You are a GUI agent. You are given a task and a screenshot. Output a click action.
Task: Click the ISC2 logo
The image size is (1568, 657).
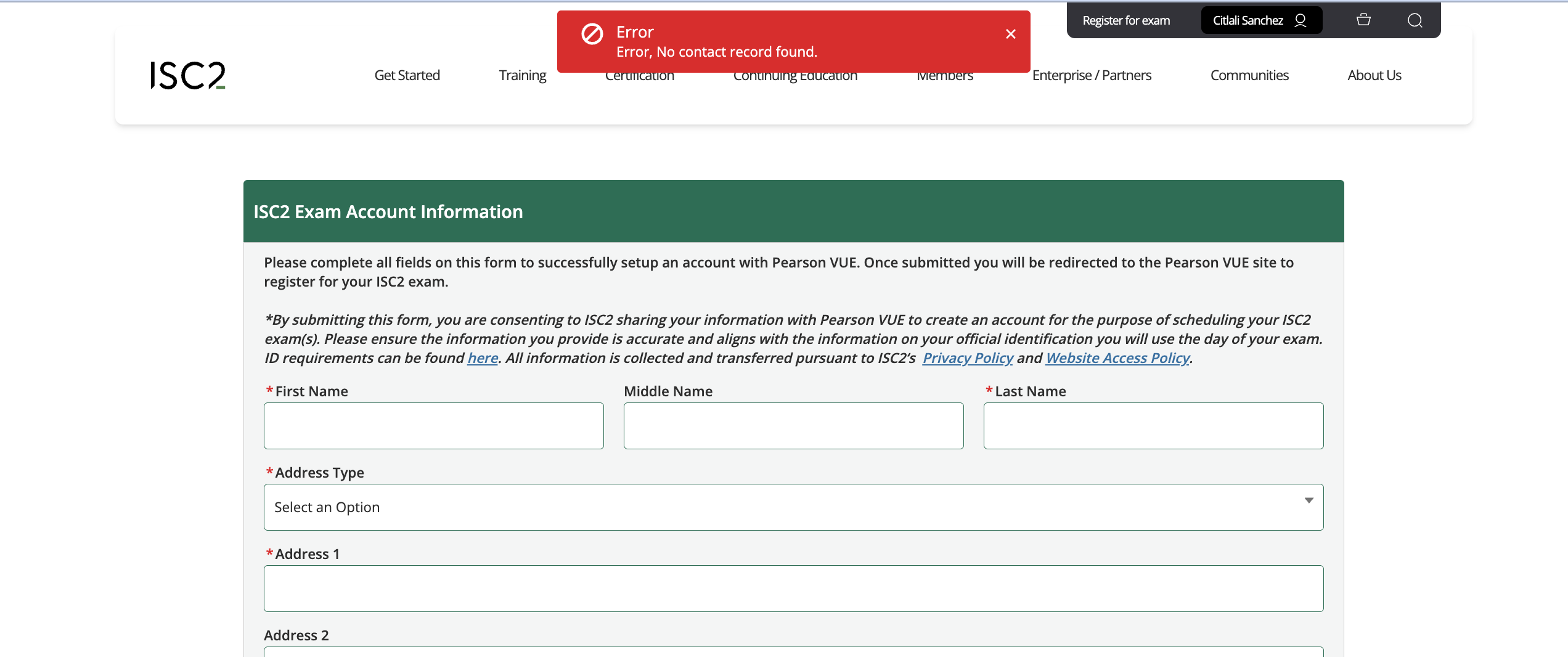[x=186, y=75]
